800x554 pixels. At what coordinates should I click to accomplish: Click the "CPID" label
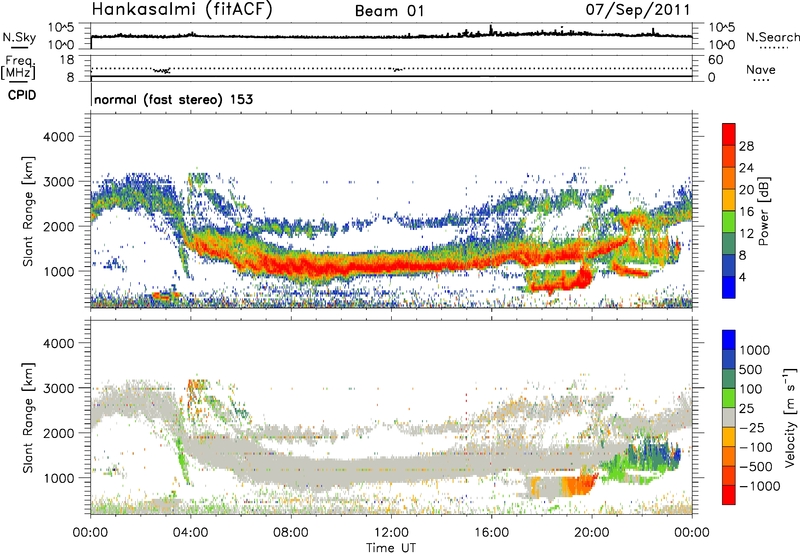coord(22,95)
